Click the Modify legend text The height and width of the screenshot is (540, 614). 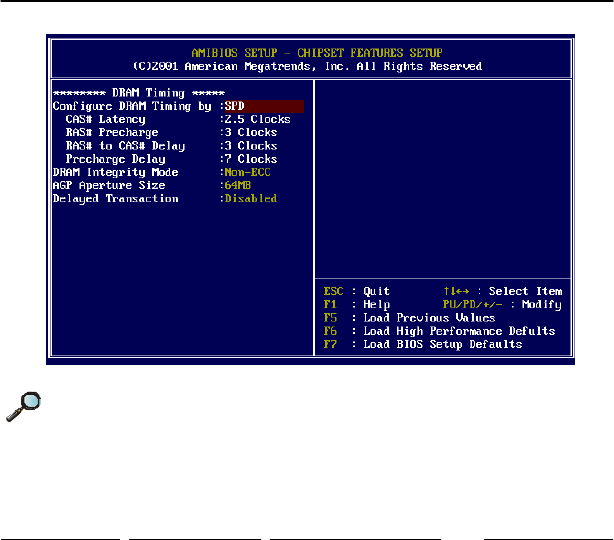[542, 305]
